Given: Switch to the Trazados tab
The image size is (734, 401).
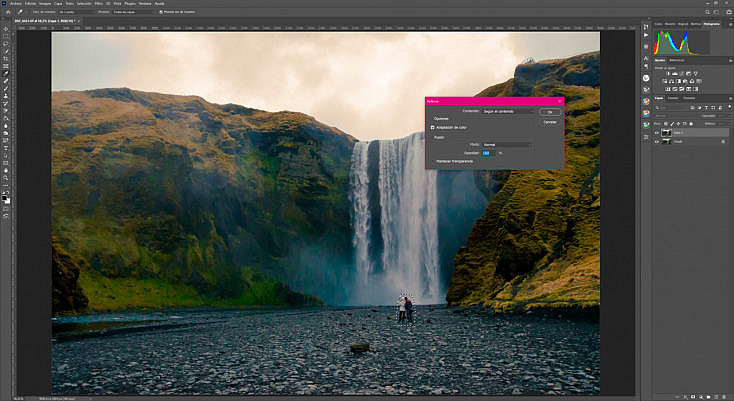Looking at the screenshot, I should tap(689, 98).
